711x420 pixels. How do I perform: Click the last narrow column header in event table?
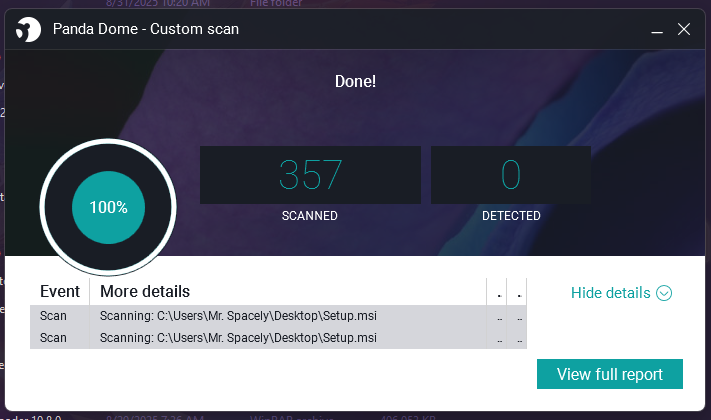coord(517,292)
